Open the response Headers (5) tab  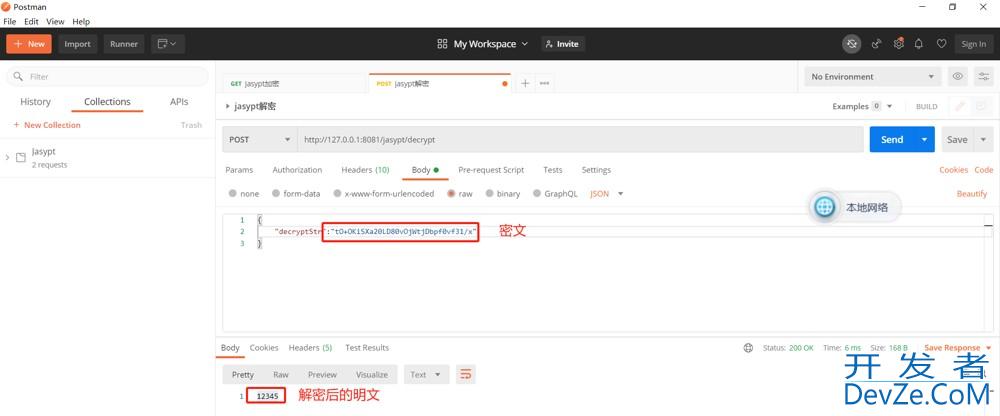(311, 348)
